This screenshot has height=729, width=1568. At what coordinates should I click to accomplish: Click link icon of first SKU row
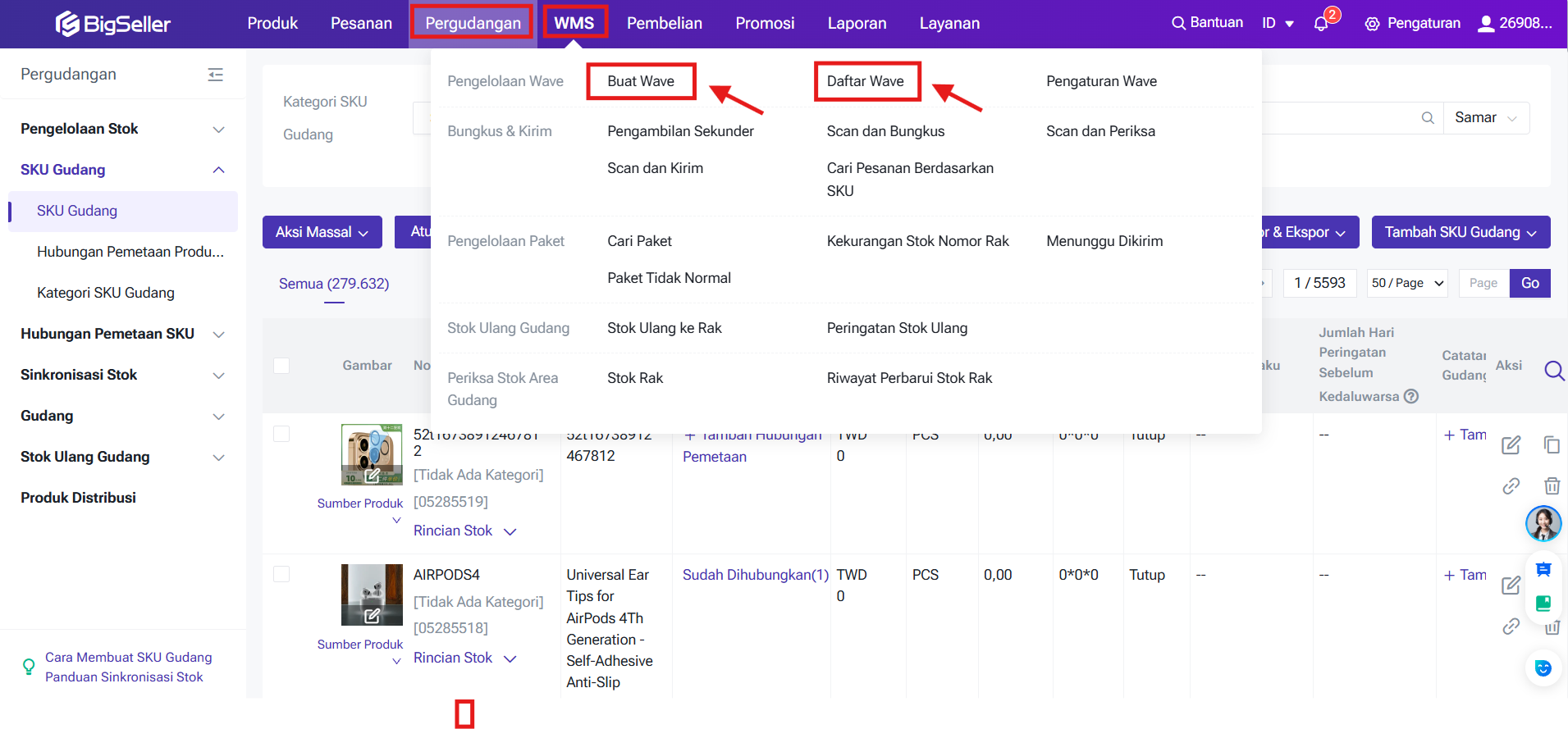click(x=1511, y=485)
